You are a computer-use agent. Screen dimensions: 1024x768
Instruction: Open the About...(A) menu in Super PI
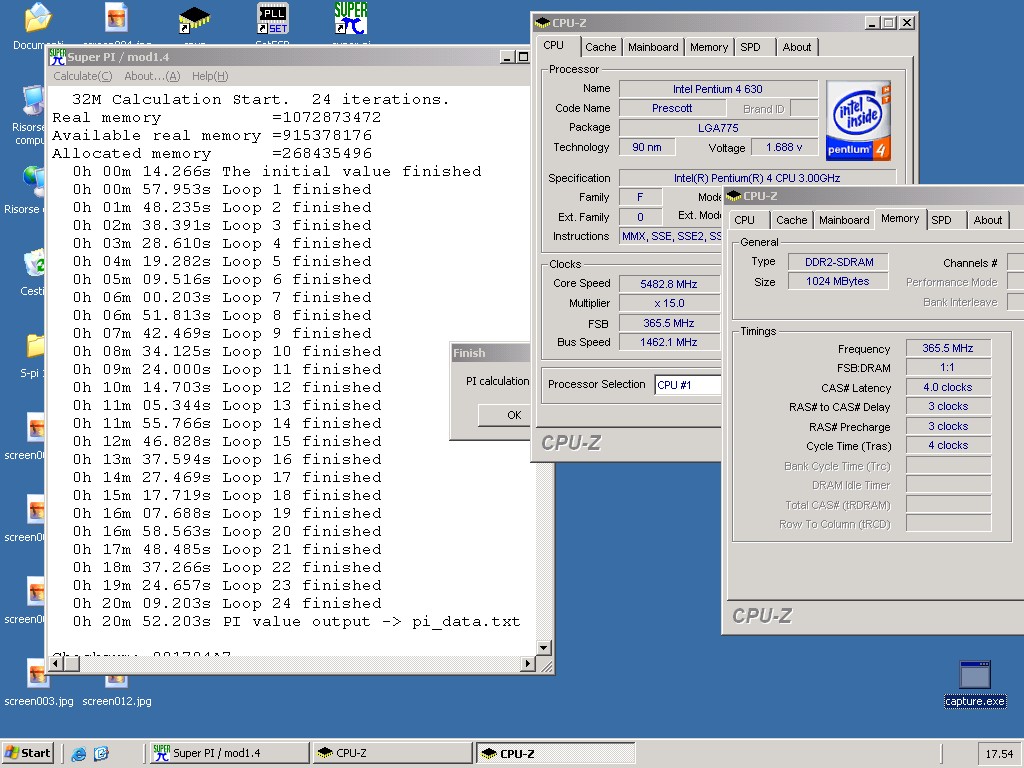pyautogui.click(x=152, y=76)
